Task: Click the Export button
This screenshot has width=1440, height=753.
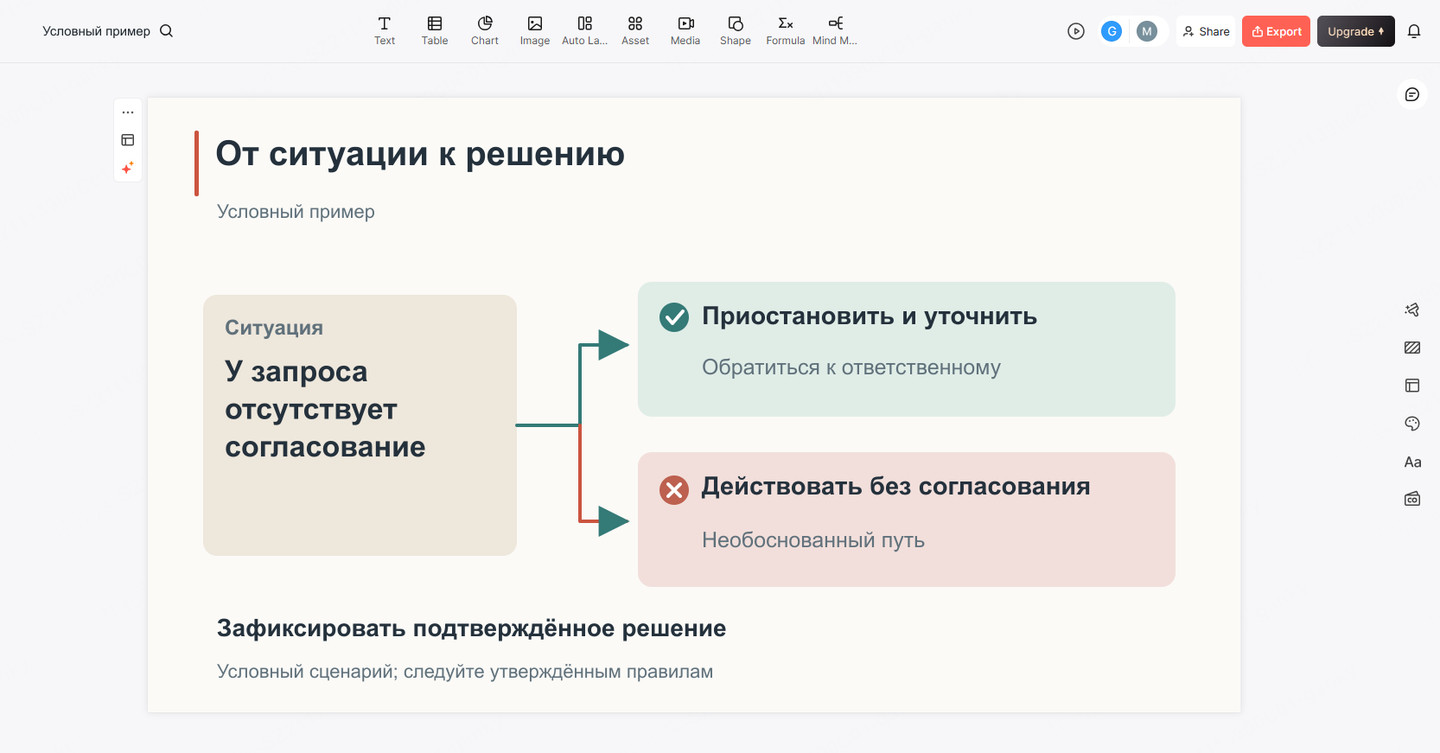Action: [x=1276, y=31]
